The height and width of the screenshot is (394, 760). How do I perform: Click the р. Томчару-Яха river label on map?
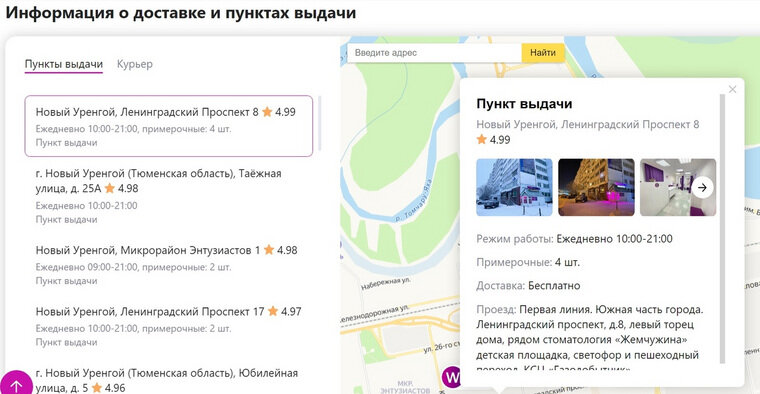[x=412, y=200]
